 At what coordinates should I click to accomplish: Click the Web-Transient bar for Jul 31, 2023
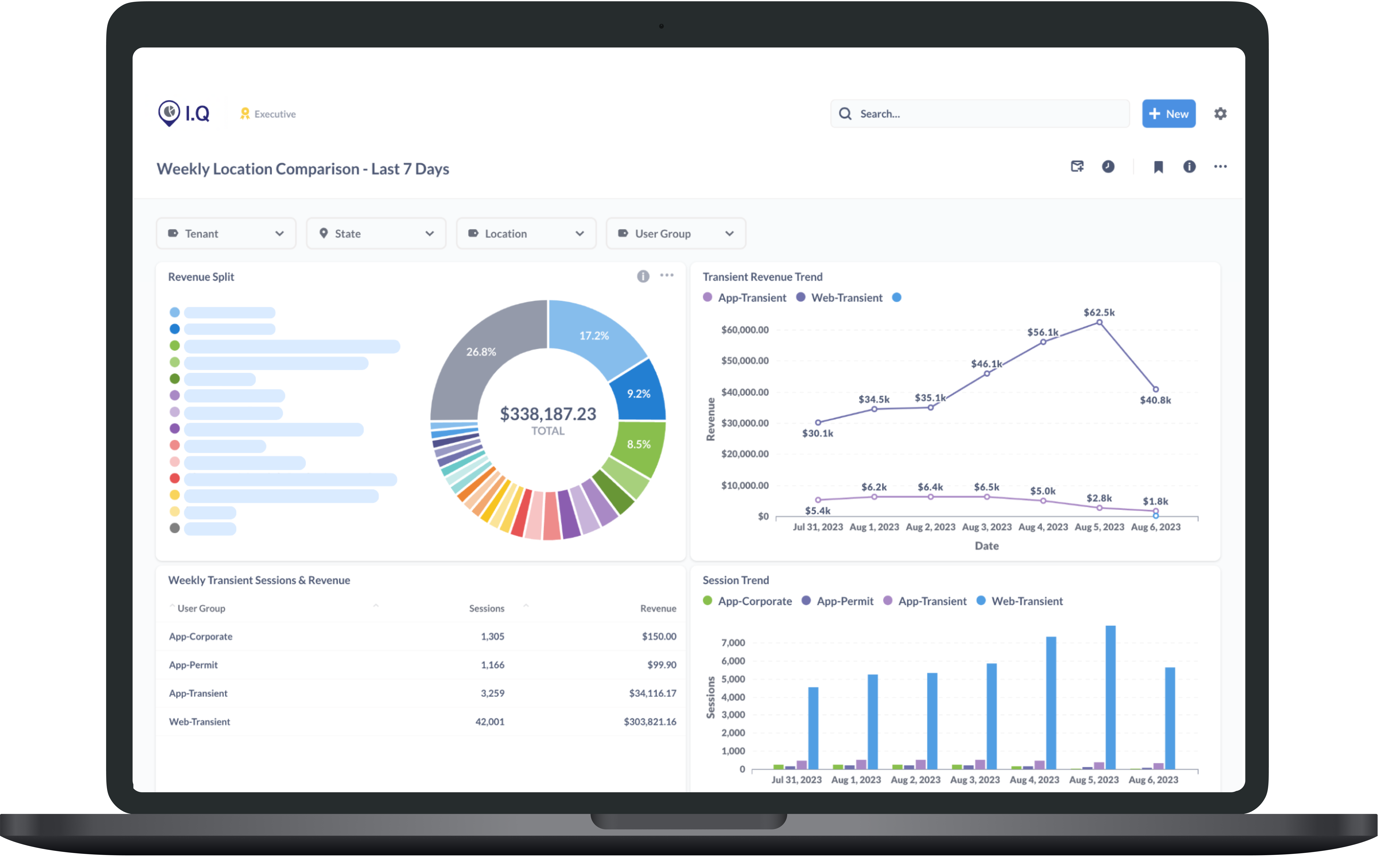tap(813, 728)
